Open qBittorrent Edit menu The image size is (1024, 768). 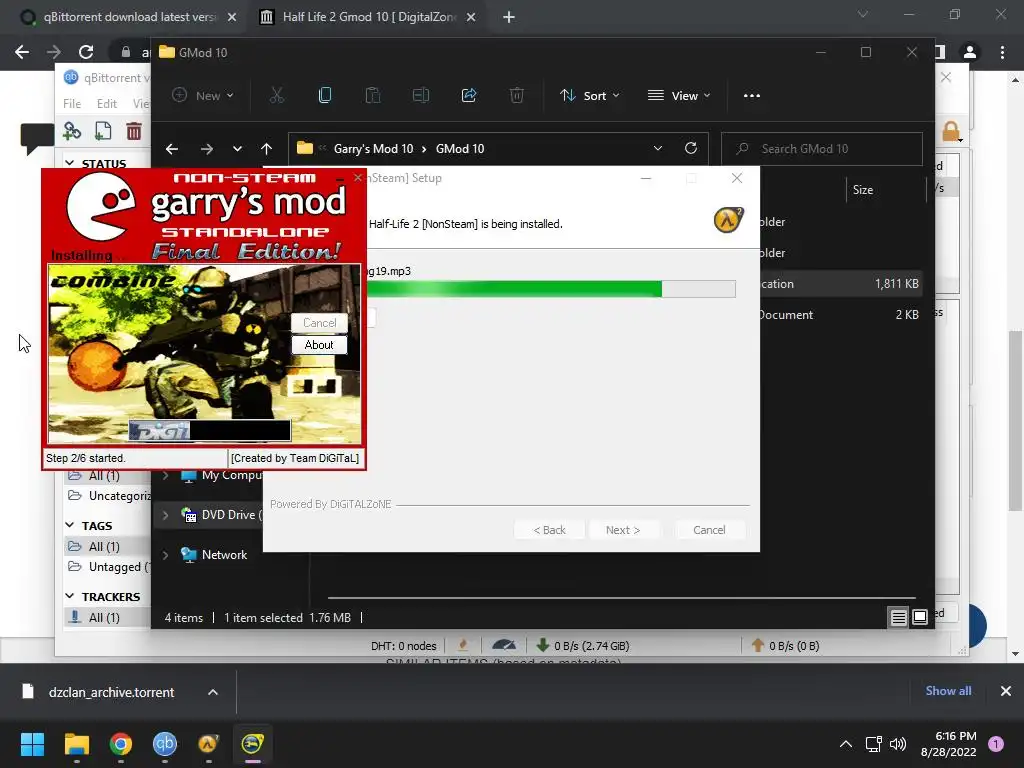[x=106, y=103]
